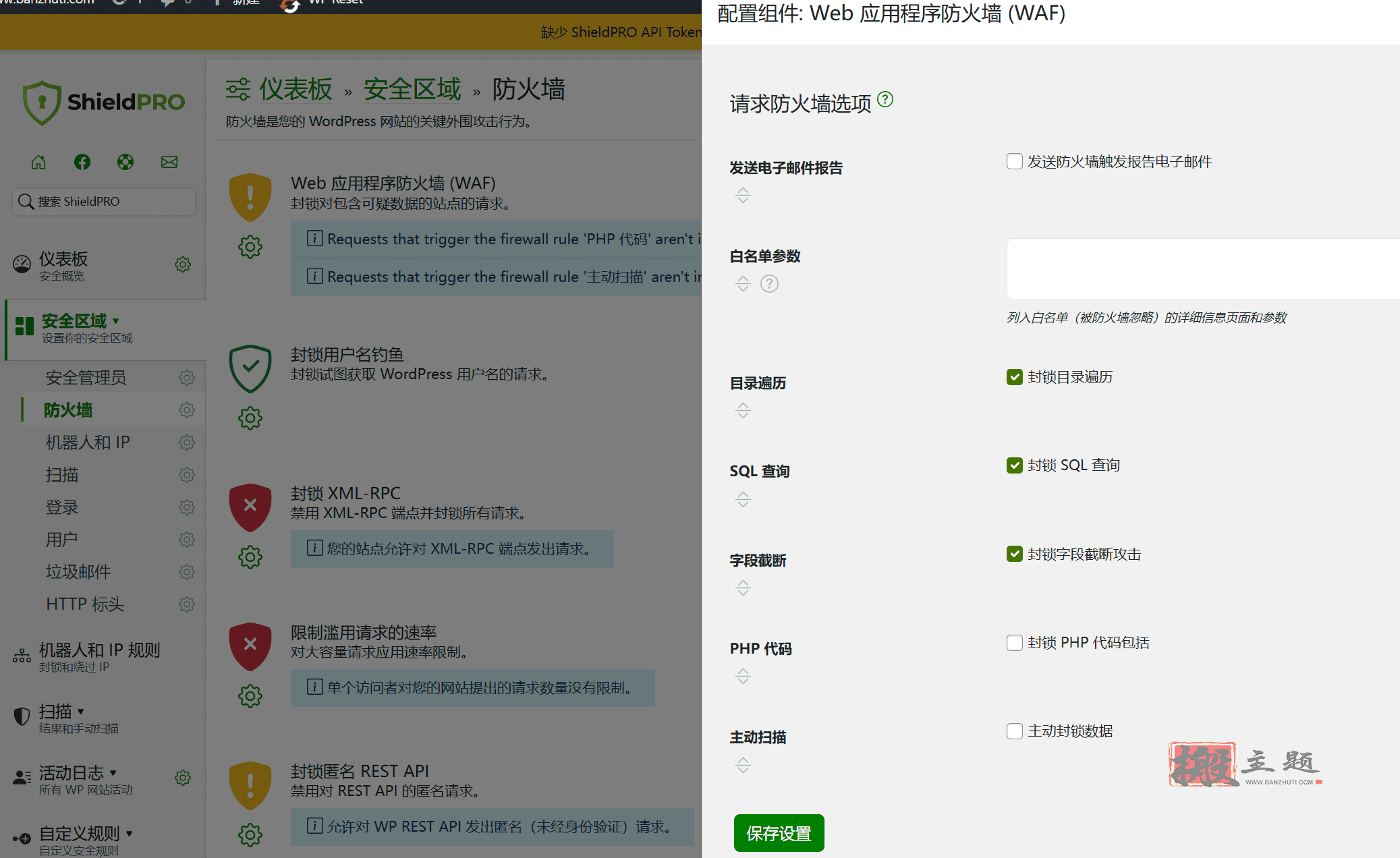Expand option details under 字段截断
This screenshot has height=858, width=1400.
coord(743,588)
